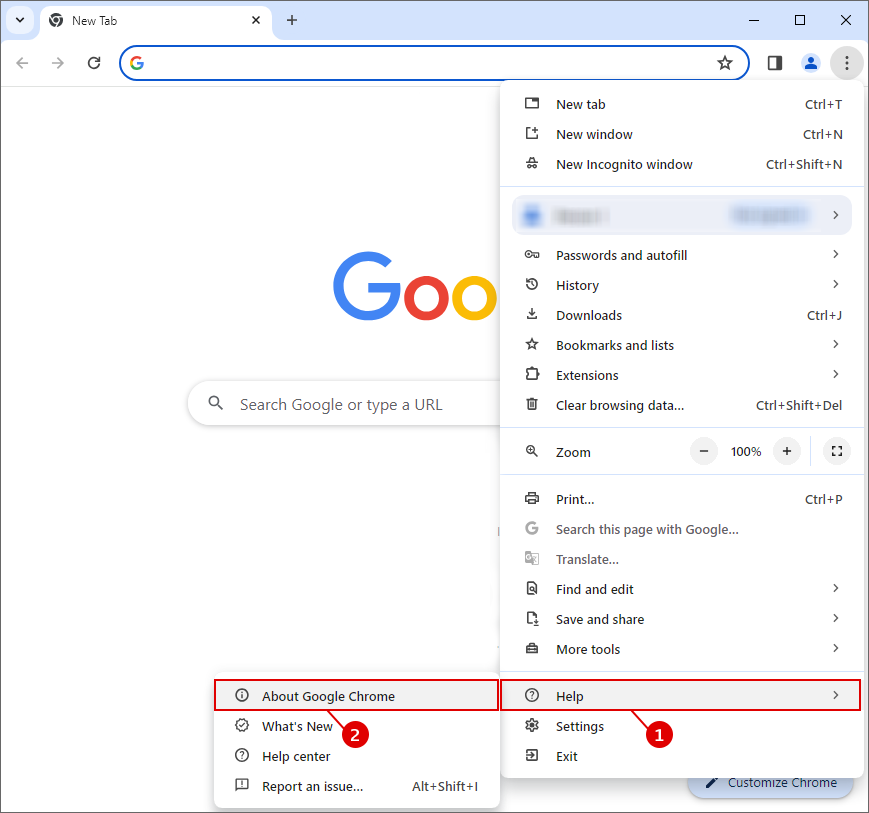Screen dimensions: 869x813
Task: Toggle full screen mode icon
Action: click(x=837, y=452)
